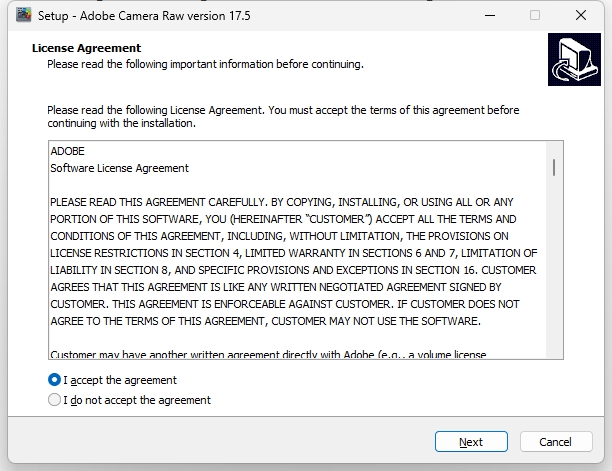Click the installer computer icon beside the header
The height and width of the screenshot is (471, 612).
pos(574,60)
